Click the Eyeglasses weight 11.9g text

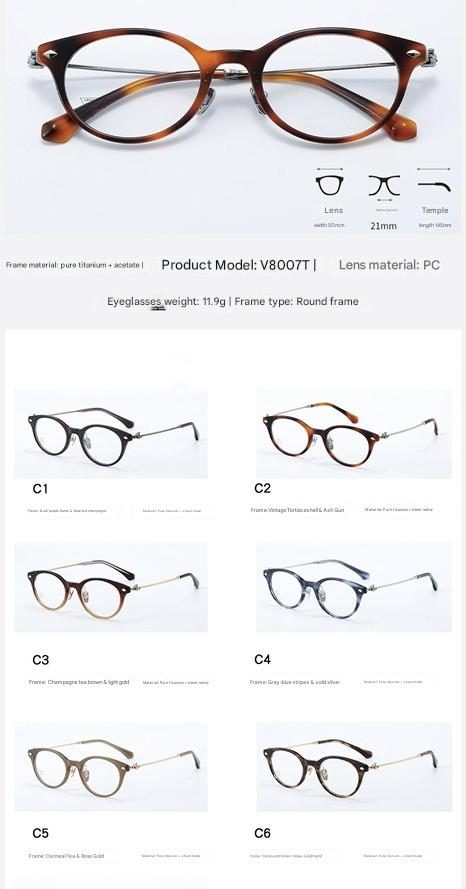tap(167, 302)
